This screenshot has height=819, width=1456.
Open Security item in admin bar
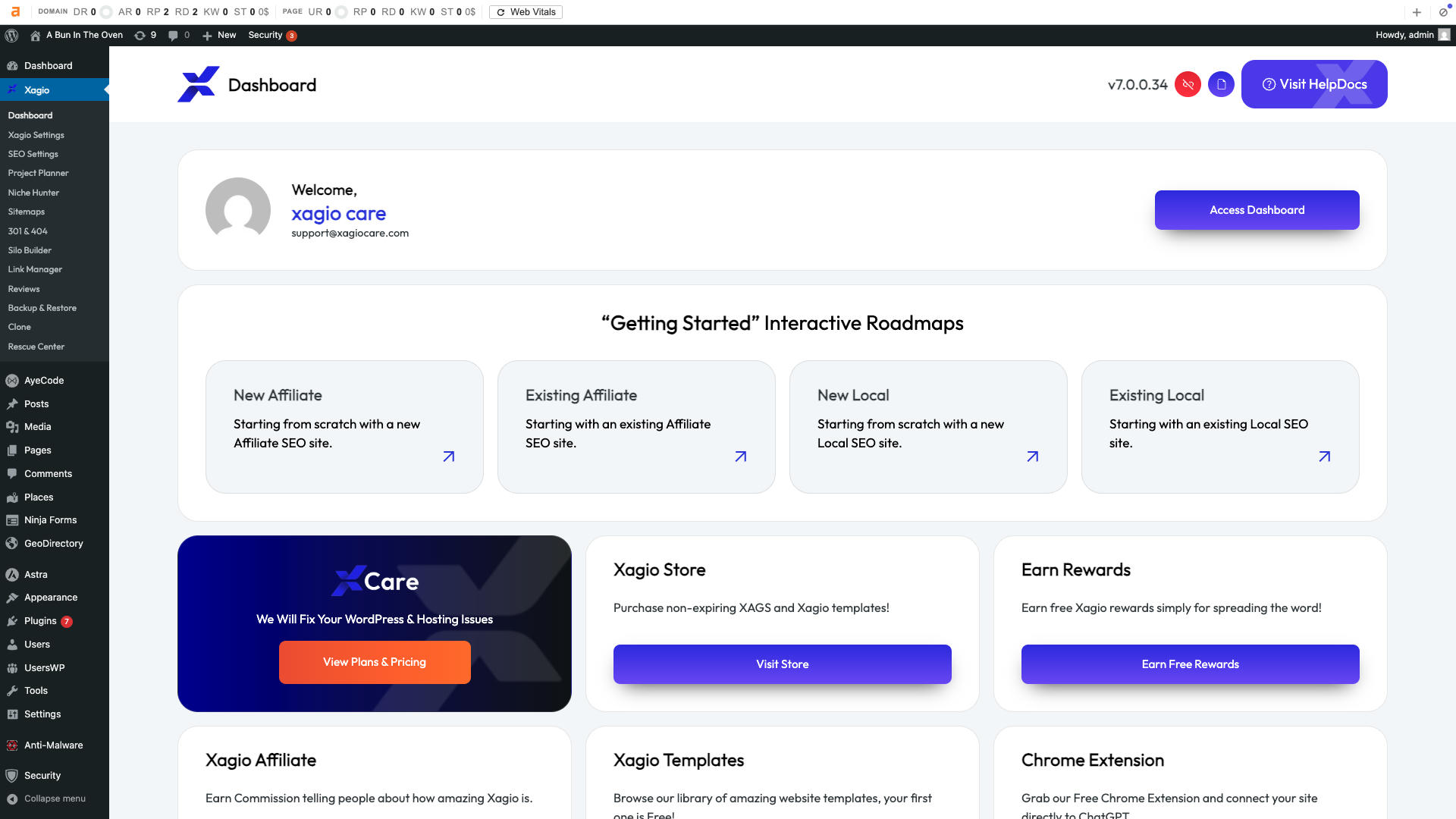pyautogui.click(x=271, y=35)
